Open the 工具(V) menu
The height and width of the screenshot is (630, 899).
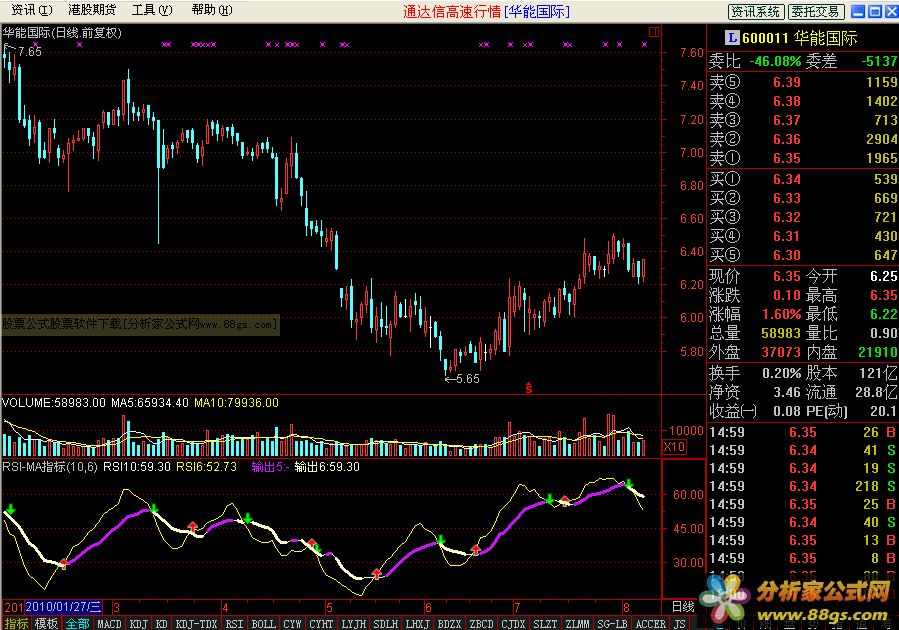pos(152,10)
